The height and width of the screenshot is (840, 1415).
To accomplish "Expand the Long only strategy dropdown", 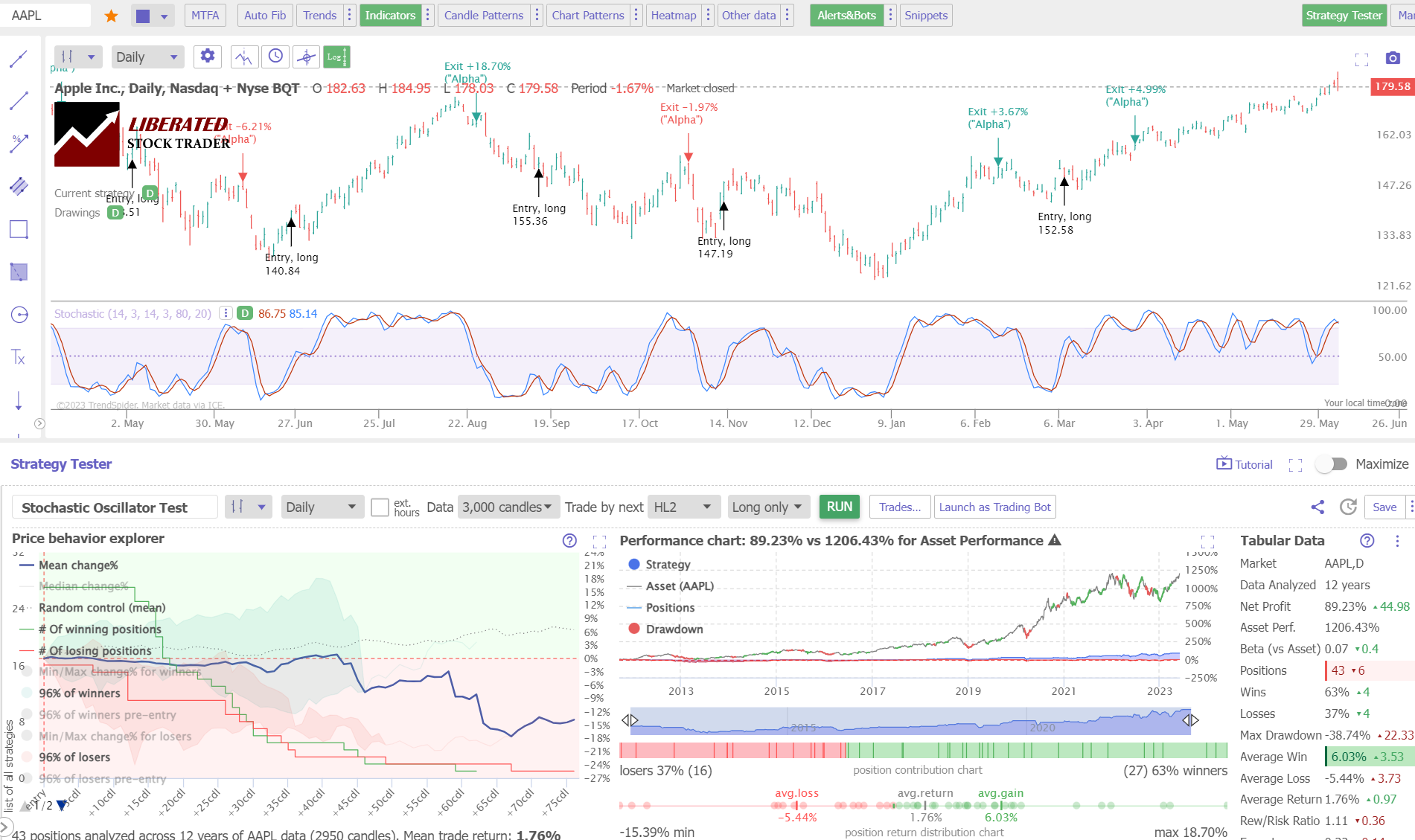I will click(768, 507).
